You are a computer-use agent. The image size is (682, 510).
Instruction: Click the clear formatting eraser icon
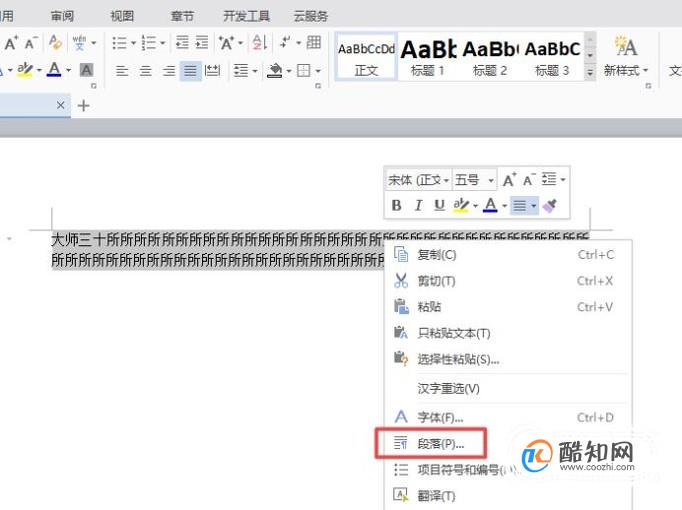(x=55, y=43)
